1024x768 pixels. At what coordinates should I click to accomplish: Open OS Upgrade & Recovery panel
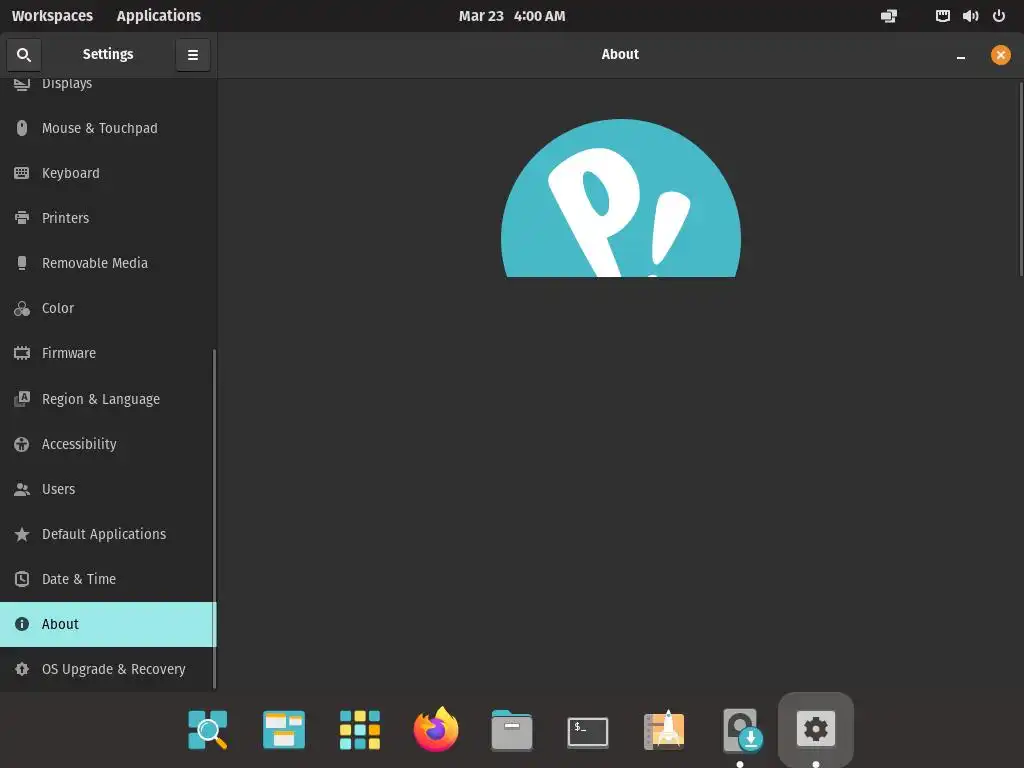pos(108,669)
